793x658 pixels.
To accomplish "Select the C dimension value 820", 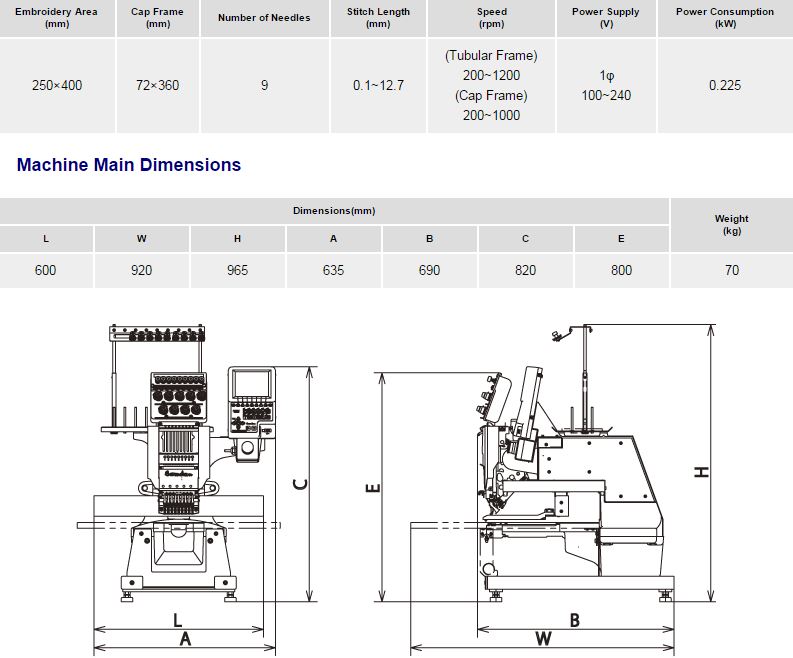I will (525, 270).
